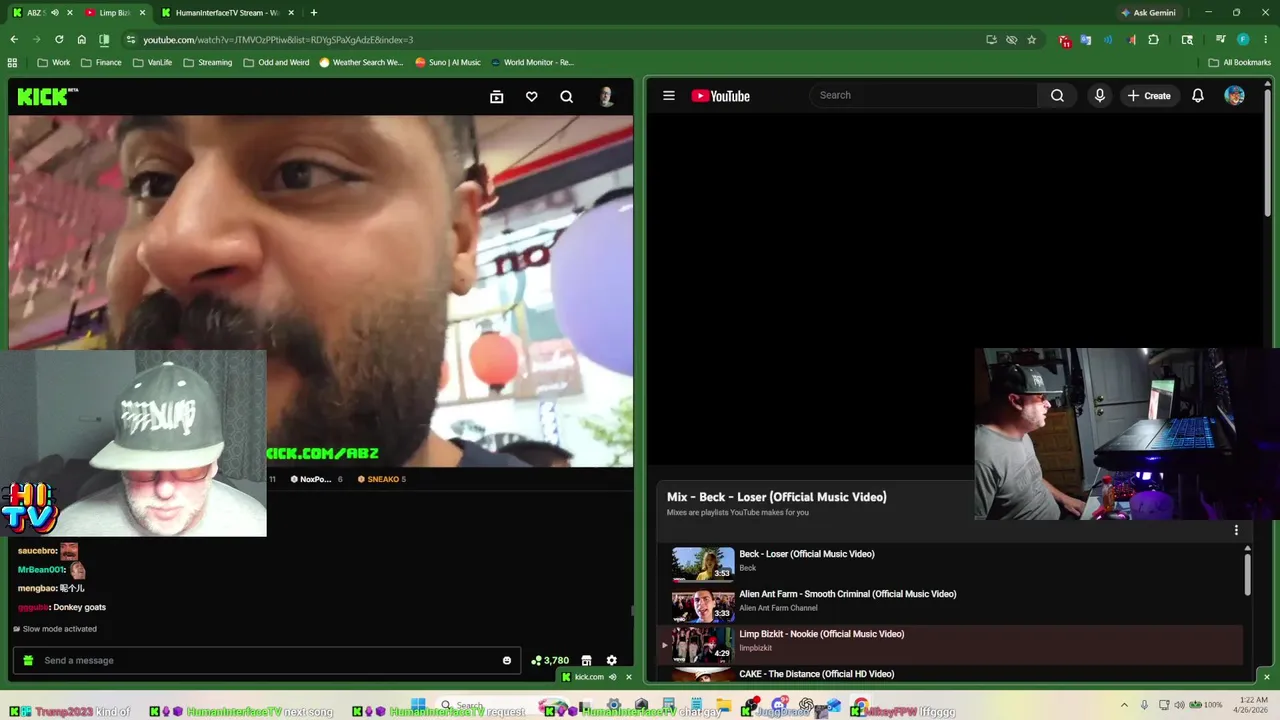Open a new browser tab

click(313, 13)
